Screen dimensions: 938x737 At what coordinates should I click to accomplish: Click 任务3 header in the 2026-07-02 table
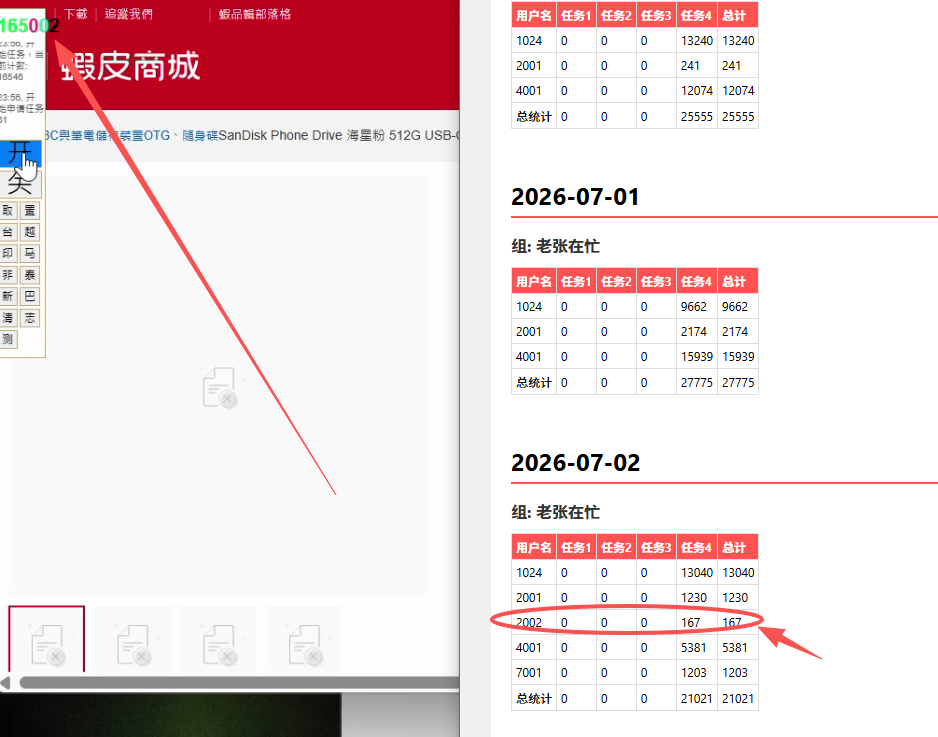pos(656,547)
